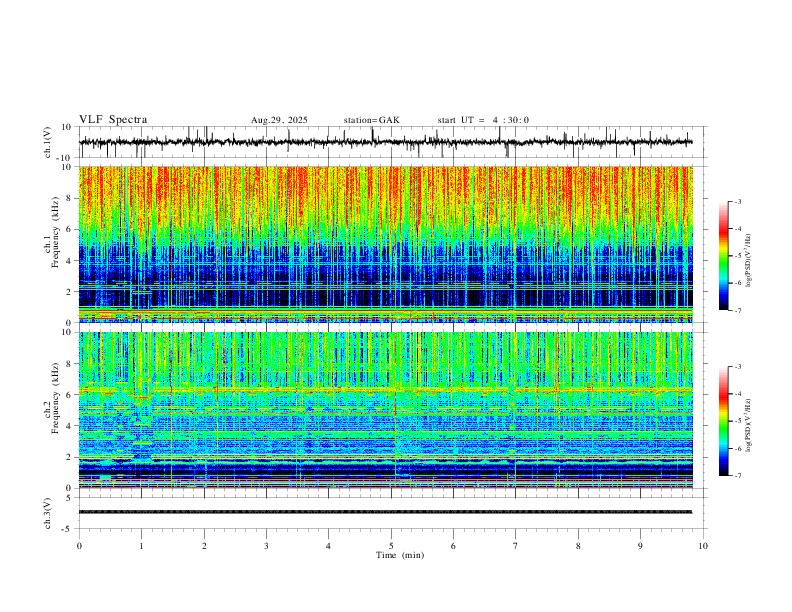Click the 'start UT = 4 :30: 0' text

point(483,120)
